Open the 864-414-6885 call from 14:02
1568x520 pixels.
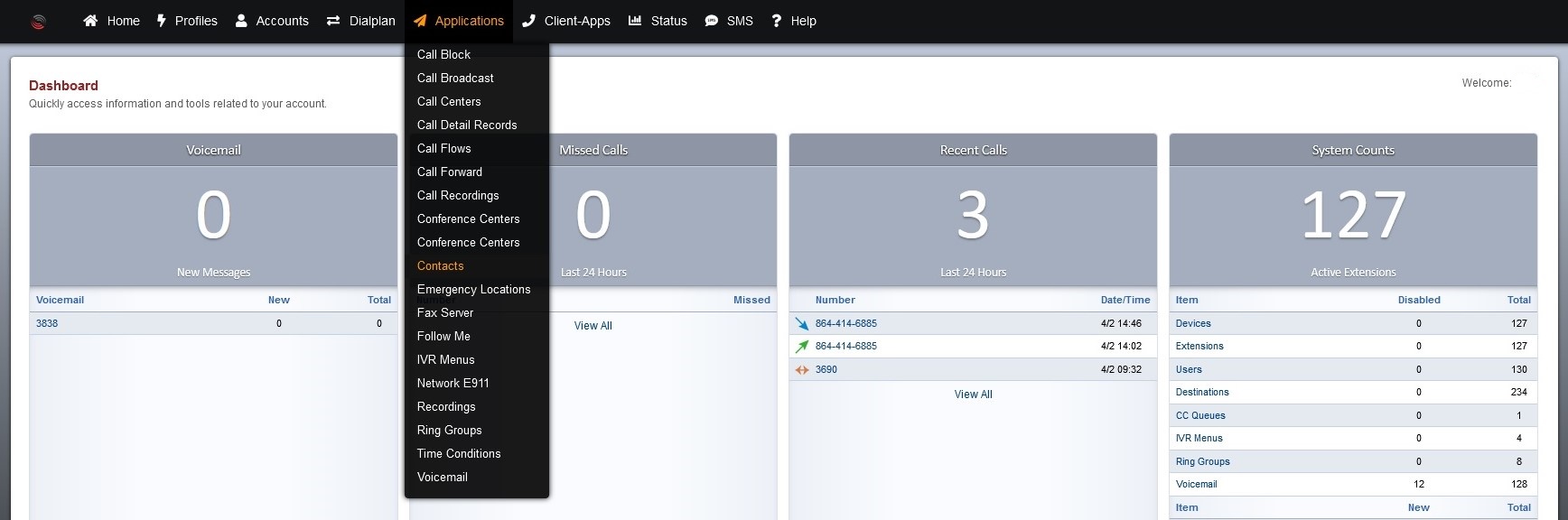(x=846, y=346)
